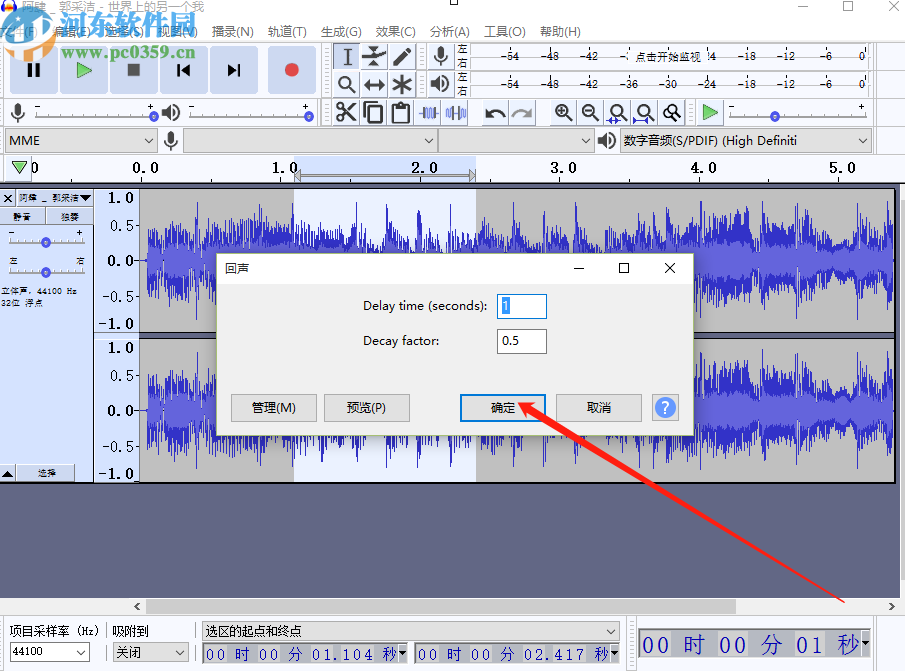
Task: Toggle the Pause button
Action: point(34,70)
